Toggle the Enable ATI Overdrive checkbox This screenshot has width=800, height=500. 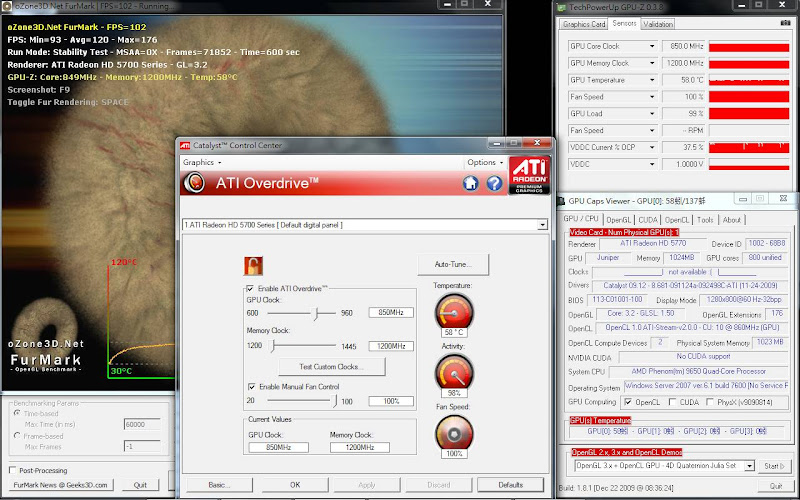click(x=250, y=288)
